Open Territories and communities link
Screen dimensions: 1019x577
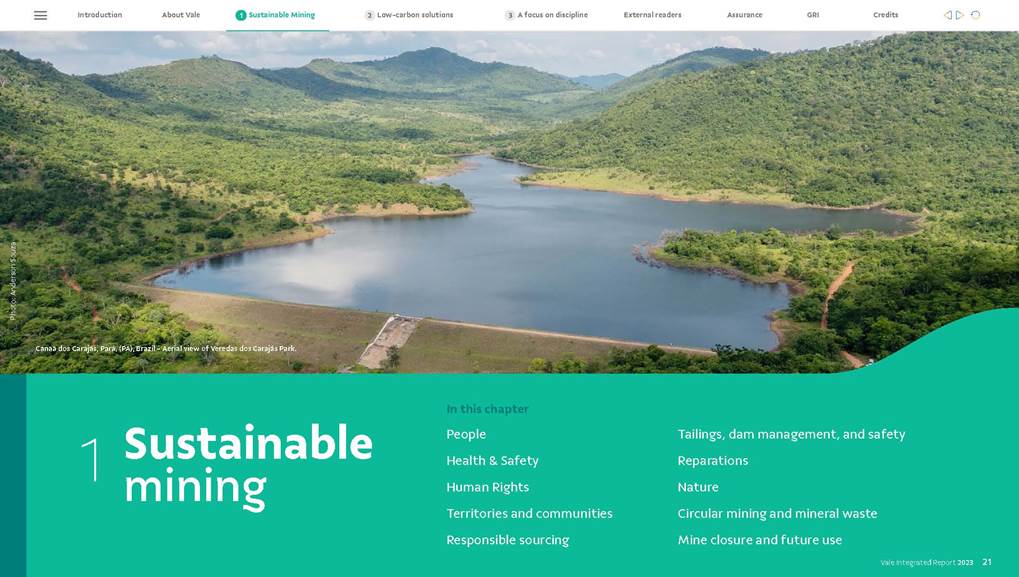tap(529, 513)
